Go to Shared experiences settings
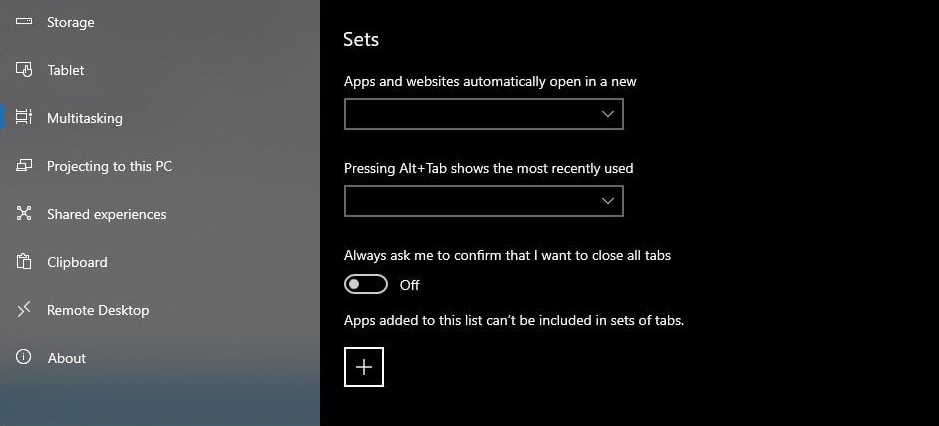This screenshot has height=426, width=939. (x=107, y=214)
